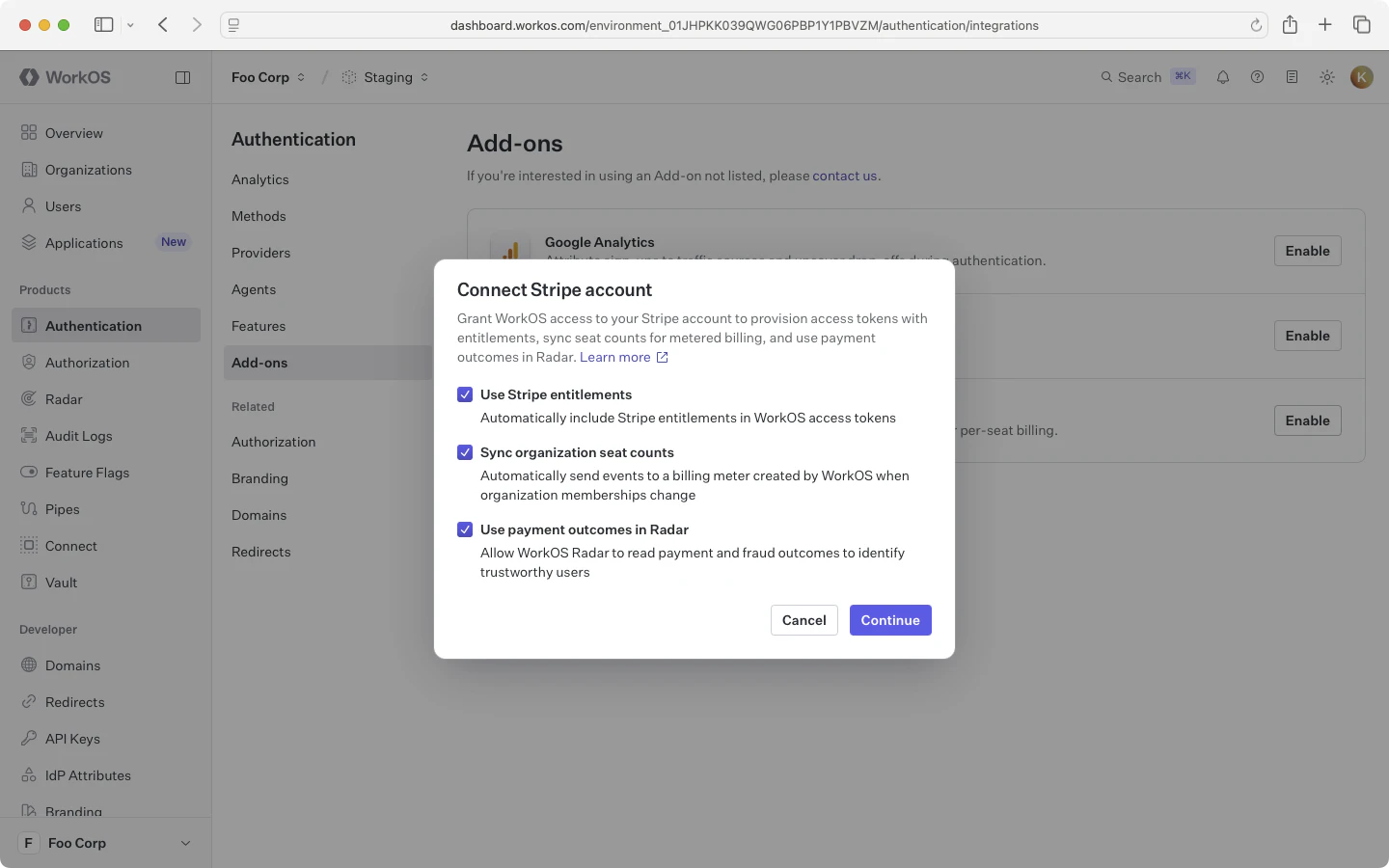Screen dimensions: 1389x868
Task: Click the Safari share icon
Action: tap(1290, 25)
